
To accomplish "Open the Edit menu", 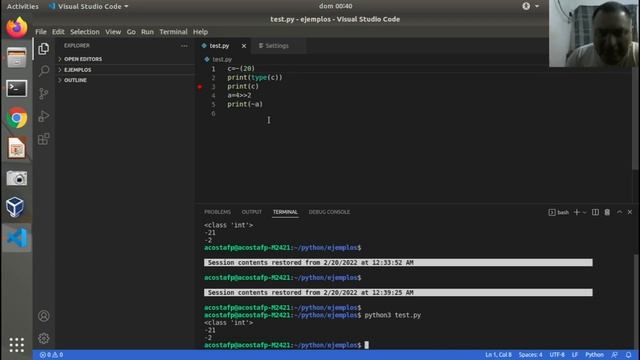I will point(58,32).
